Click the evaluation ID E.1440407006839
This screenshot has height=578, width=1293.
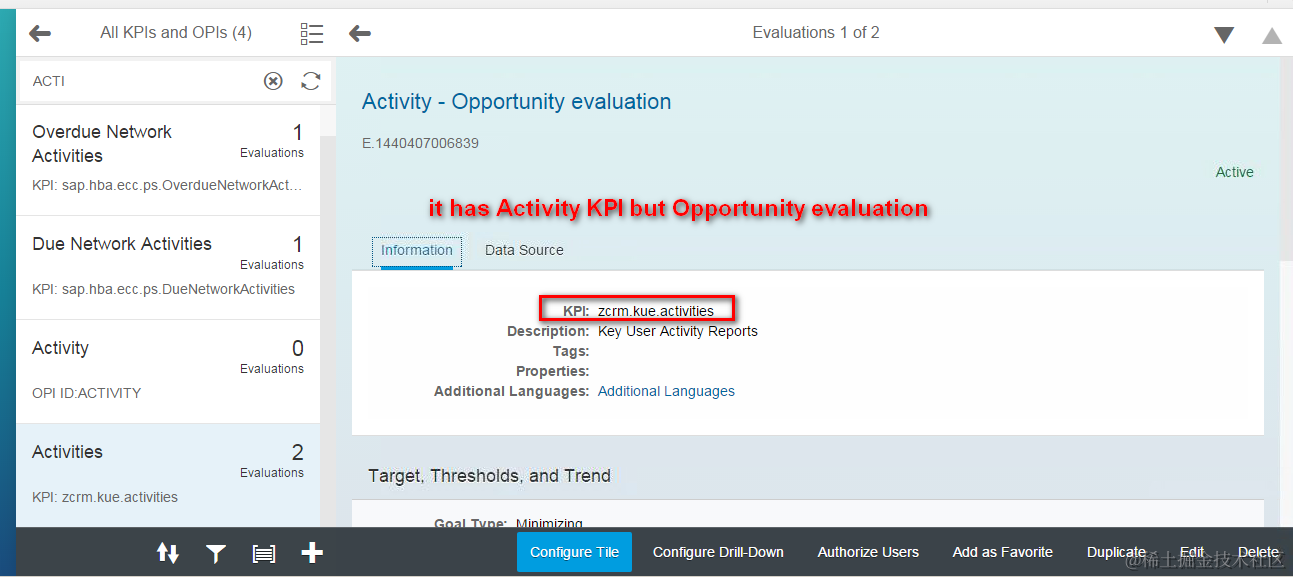[420, 143]
